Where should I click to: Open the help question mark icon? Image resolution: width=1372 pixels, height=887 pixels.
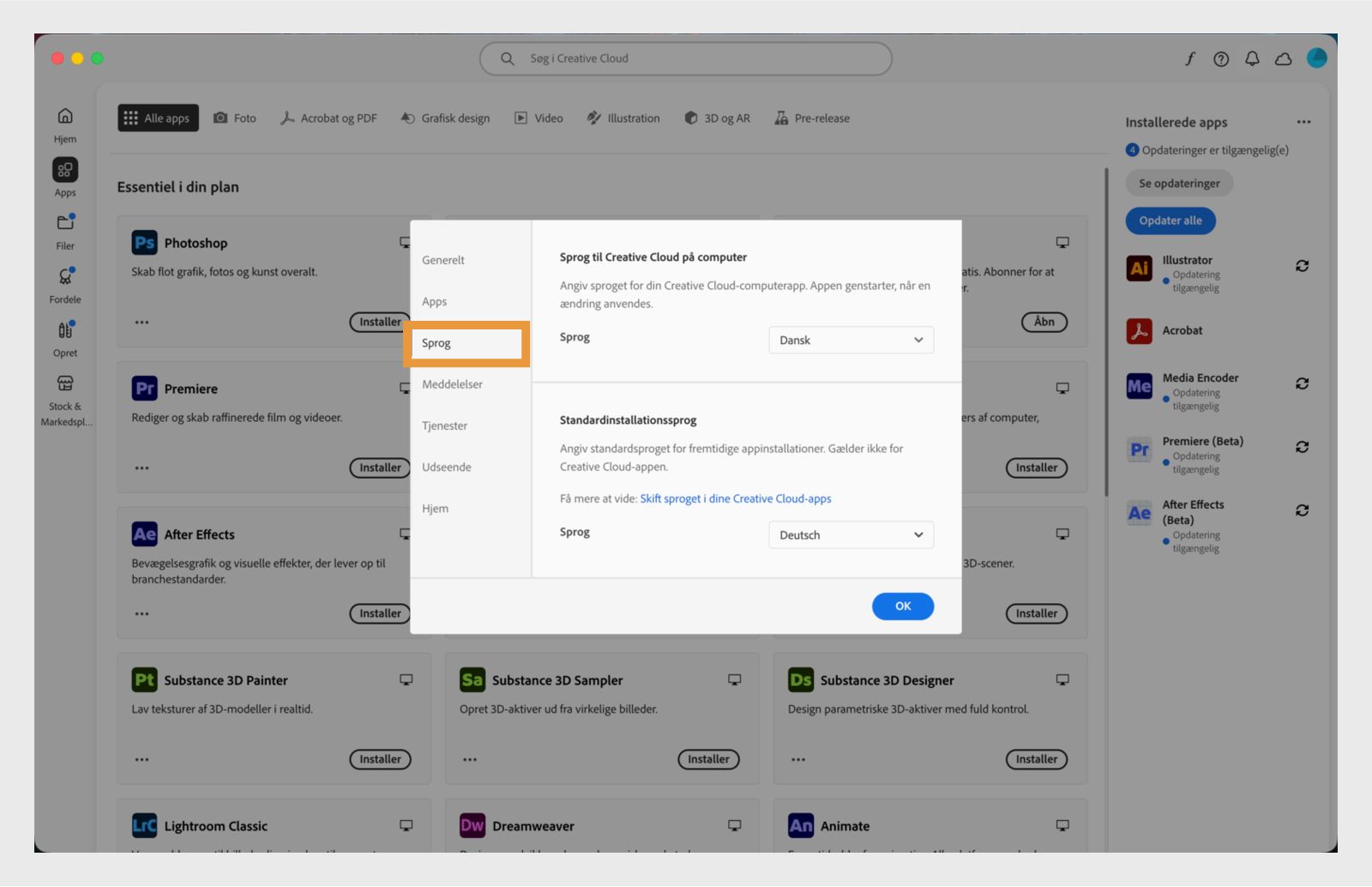point(1221,58)
